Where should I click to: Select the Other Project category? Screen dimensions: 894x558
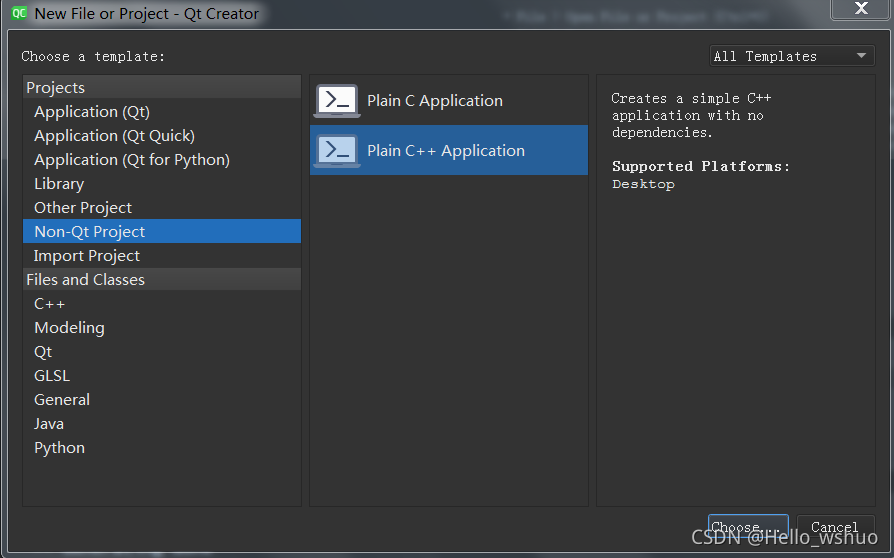[x=162, y=207]
